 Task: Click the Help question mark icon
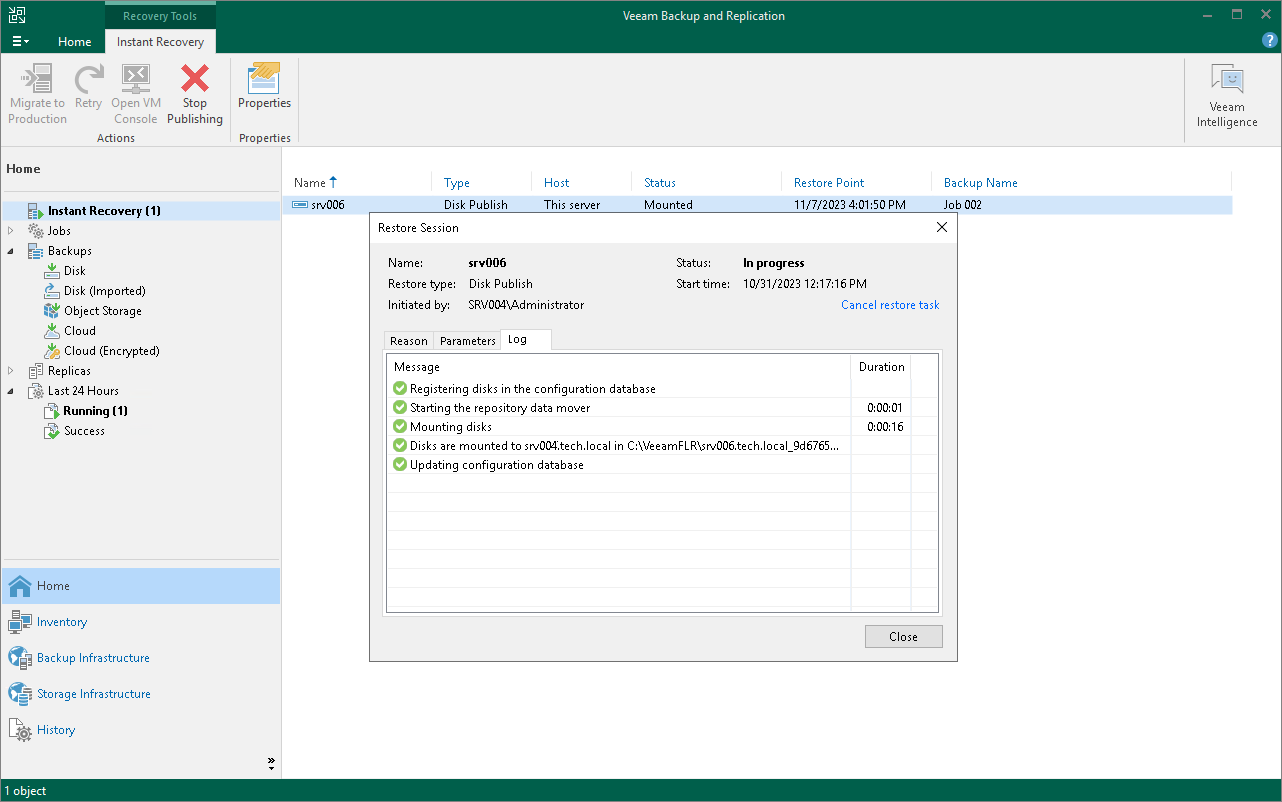click(x=1269, y=40)
